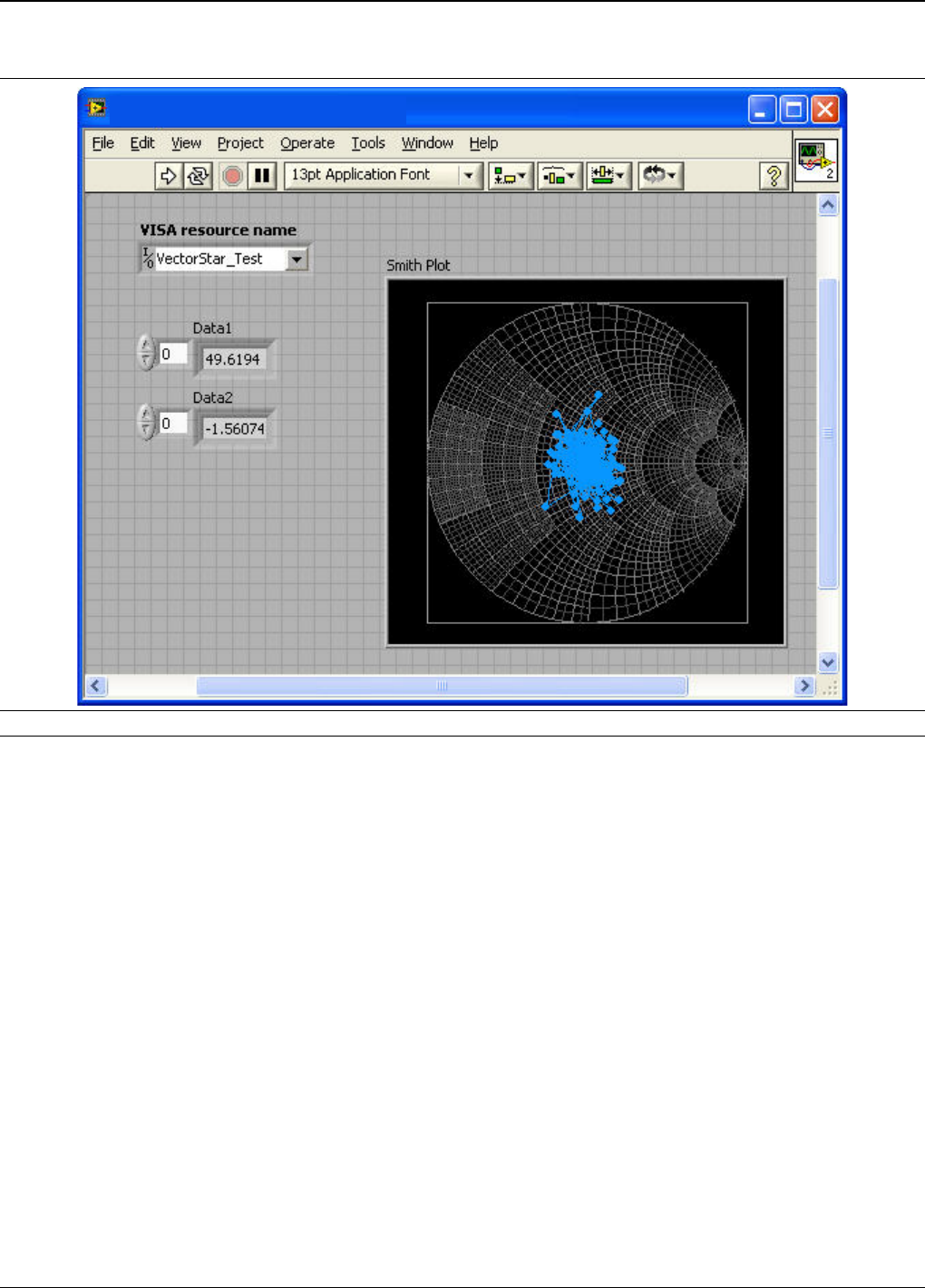This screenshot has width=925, height=1288.
Task: Click the Data2 index input field
Action: [173, 424]
